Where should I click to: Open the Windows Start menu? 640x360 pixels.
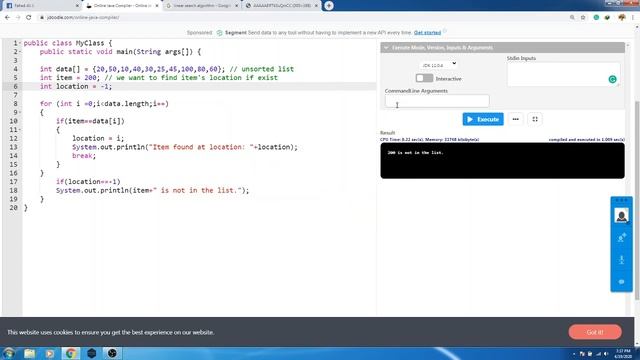[x=9, y=353]
